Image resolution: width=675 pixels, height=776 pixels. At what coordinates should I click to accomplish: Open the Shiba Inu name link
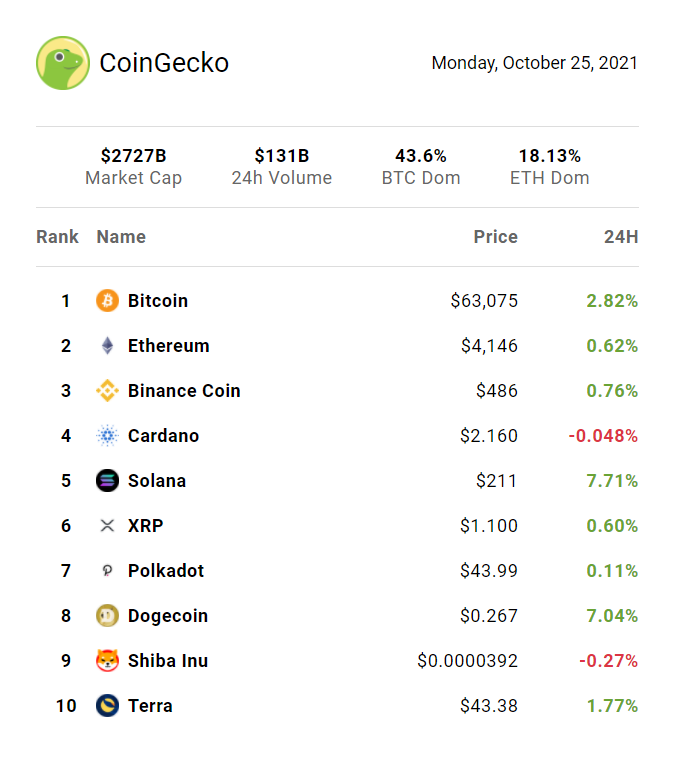coord(168,661)
